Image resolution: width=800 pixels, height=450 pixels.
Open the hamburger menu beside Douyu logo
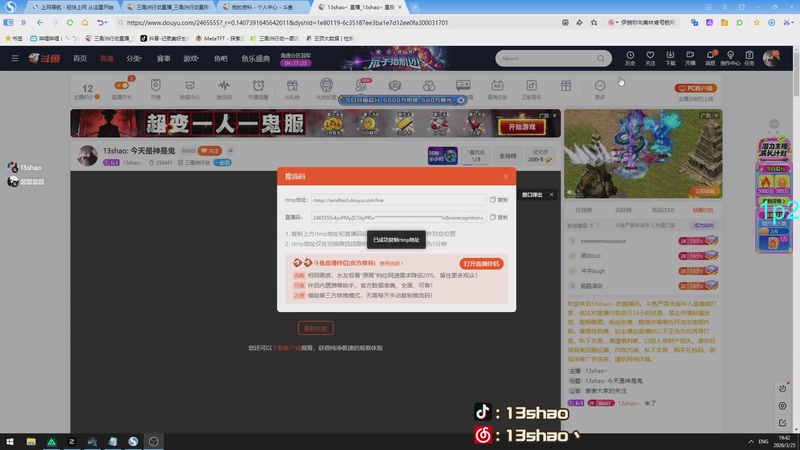15,59
